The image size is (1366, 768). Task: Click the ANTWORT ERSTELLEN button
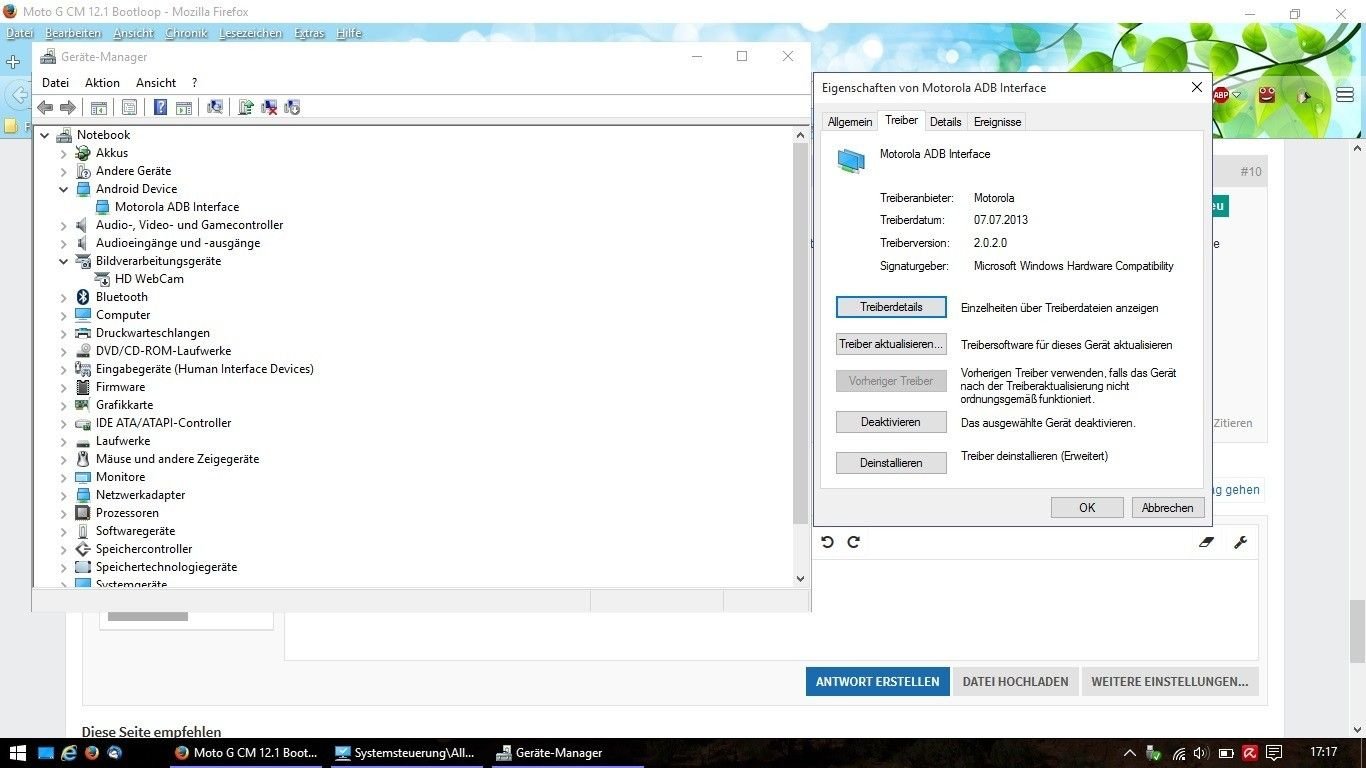[x=878, y=682]
